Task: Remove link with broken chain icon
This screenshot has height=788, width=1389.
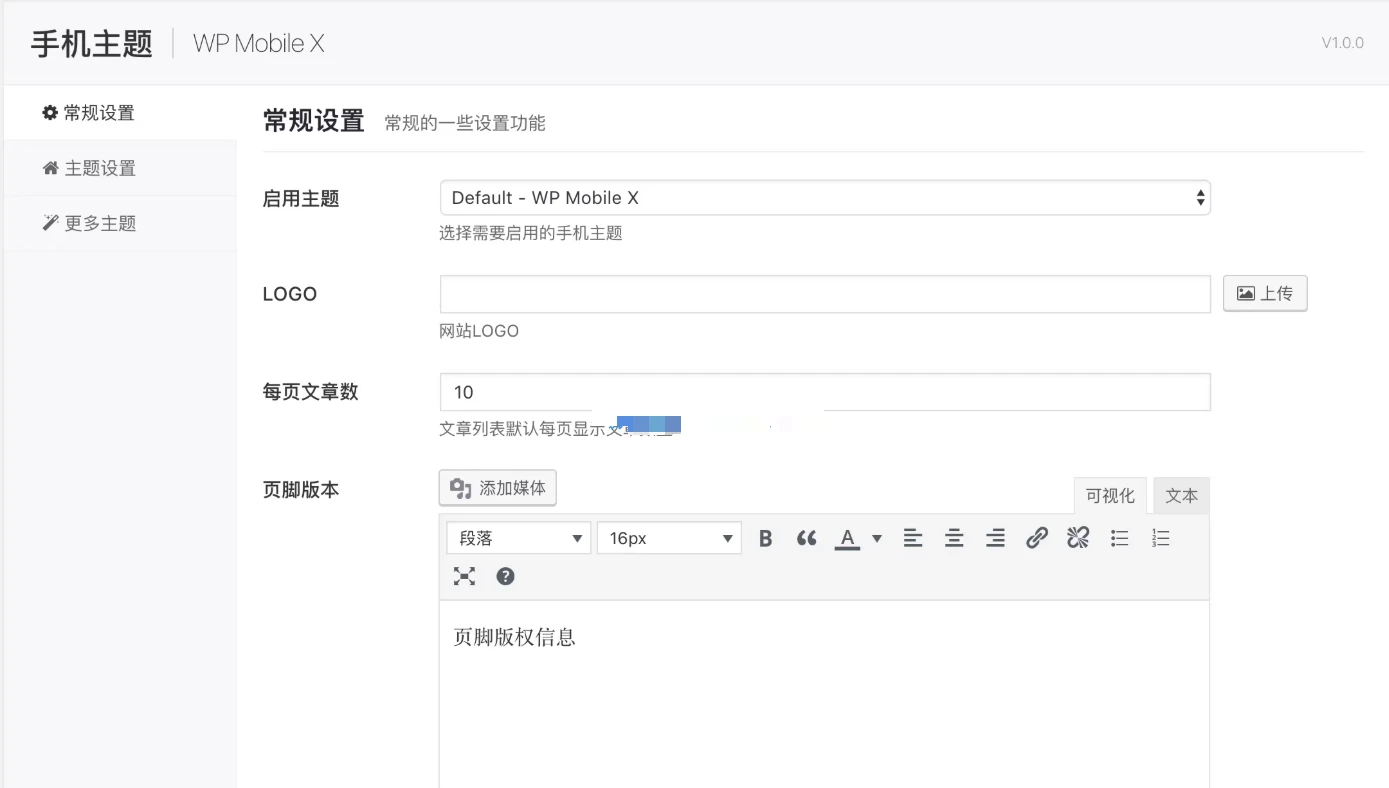Action: [1077, 539]
